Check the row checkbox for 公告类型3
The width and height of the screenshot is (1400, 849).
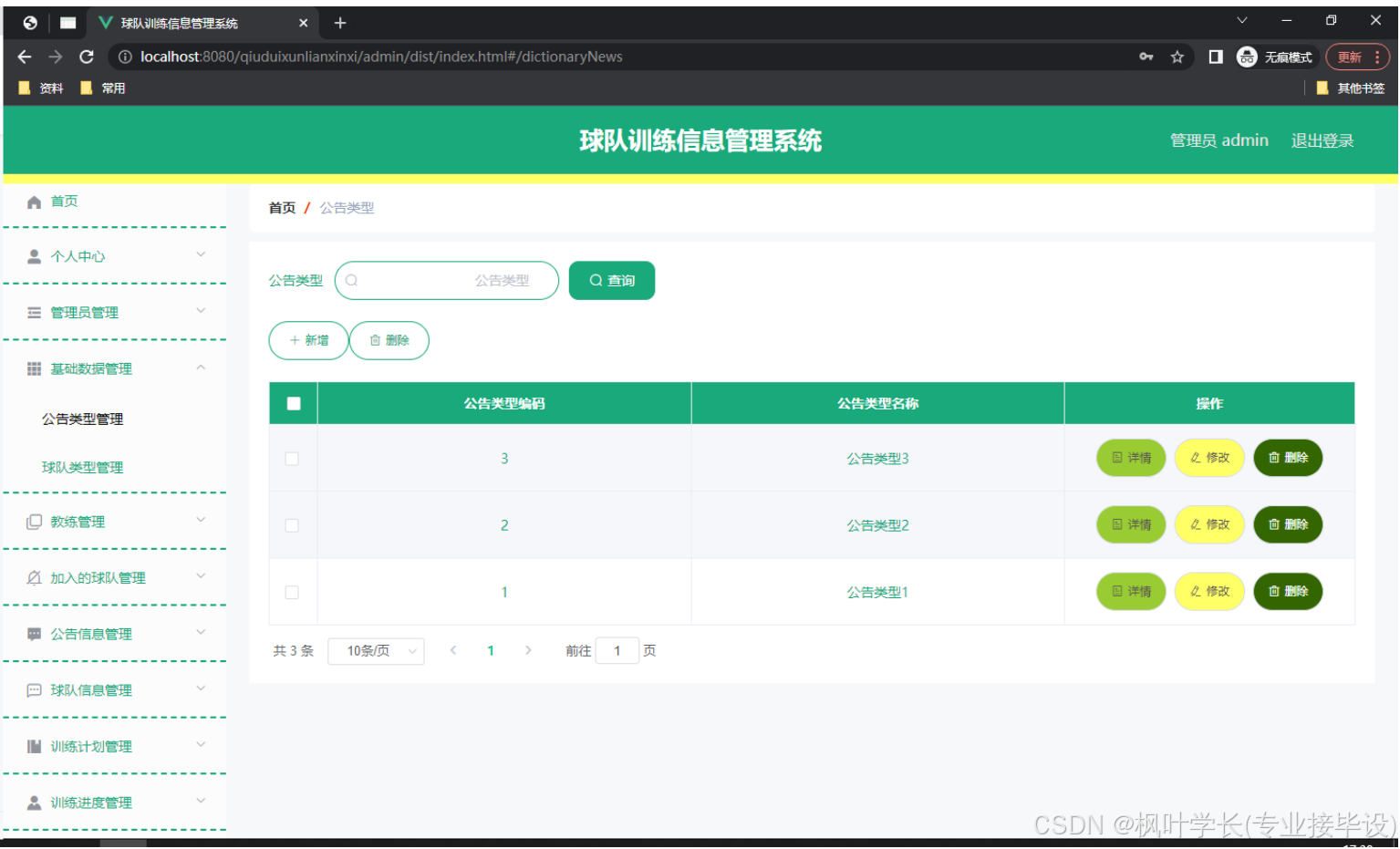tap(292, 459)
